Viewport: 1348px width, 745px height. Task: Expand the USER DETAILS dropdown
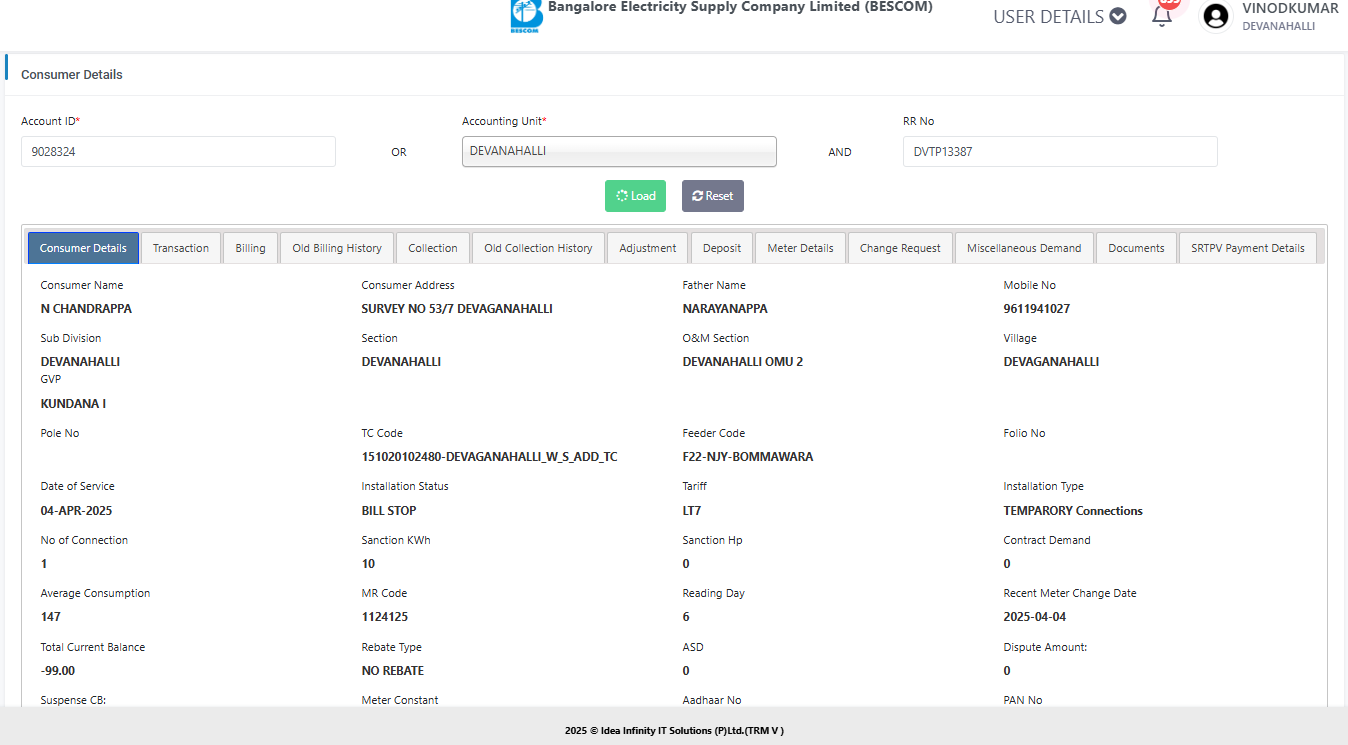coord(1059,16)
